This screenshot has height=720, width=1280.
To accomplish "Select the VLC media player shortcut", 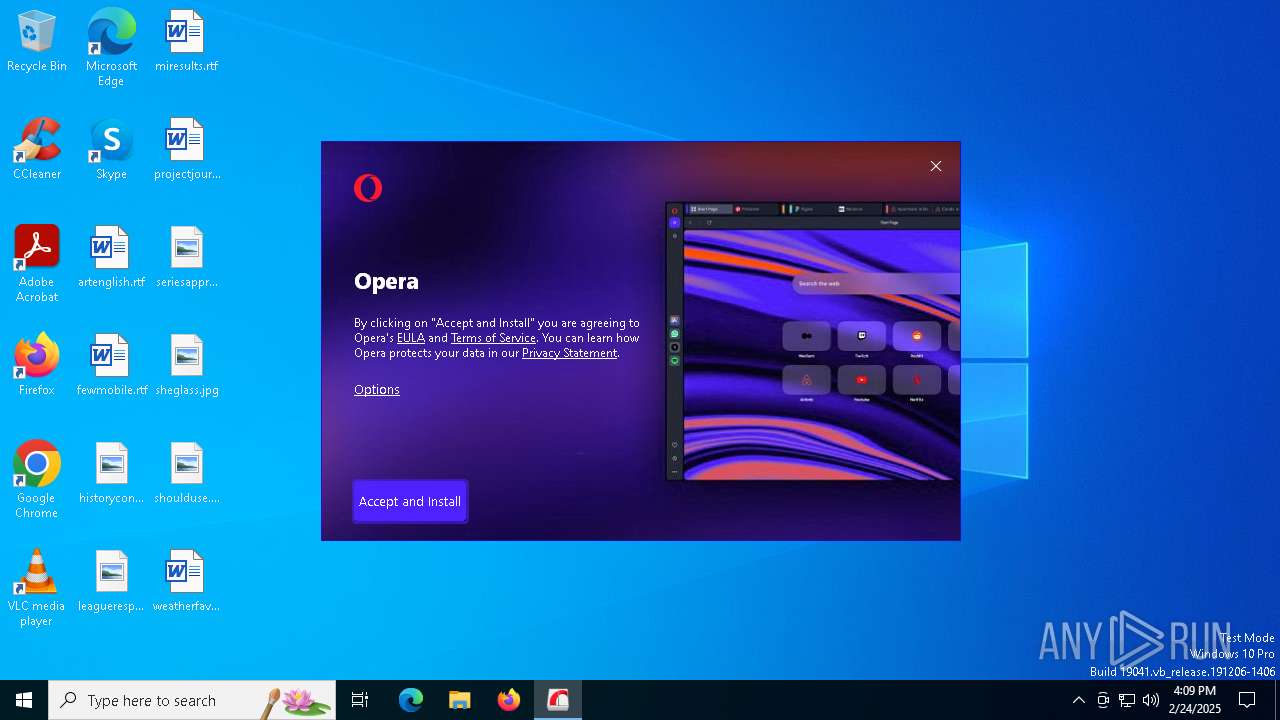I will point(37,588).
